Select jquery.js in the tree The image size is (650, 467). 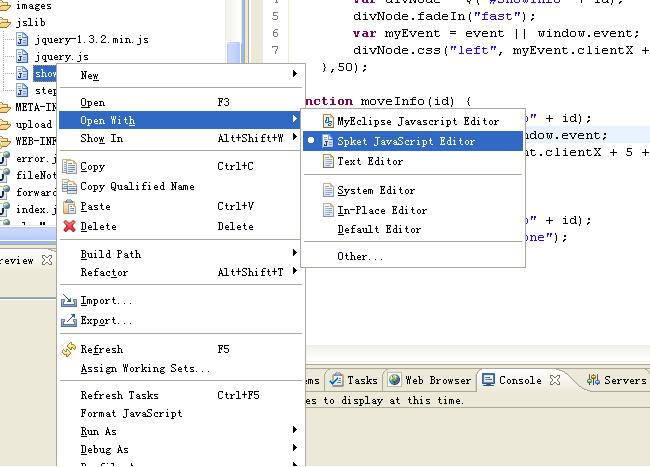point(61,57)
